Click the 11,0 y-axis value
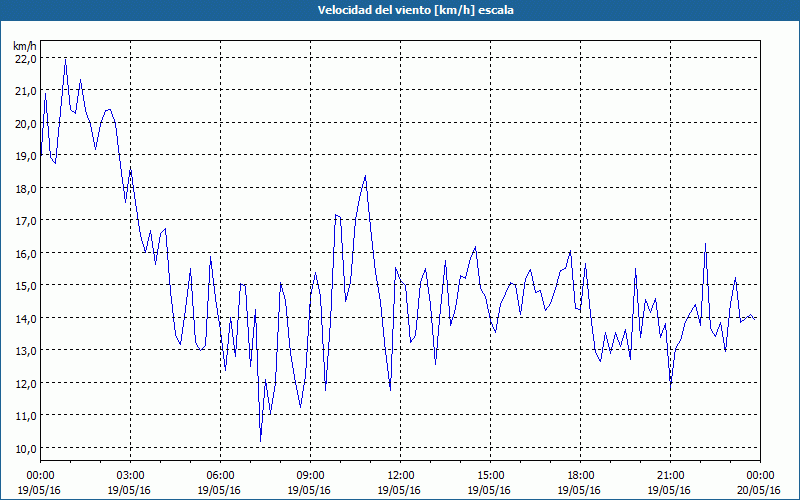Image resolution: width=800 pixels, height=500 pixels. (26, 416)
